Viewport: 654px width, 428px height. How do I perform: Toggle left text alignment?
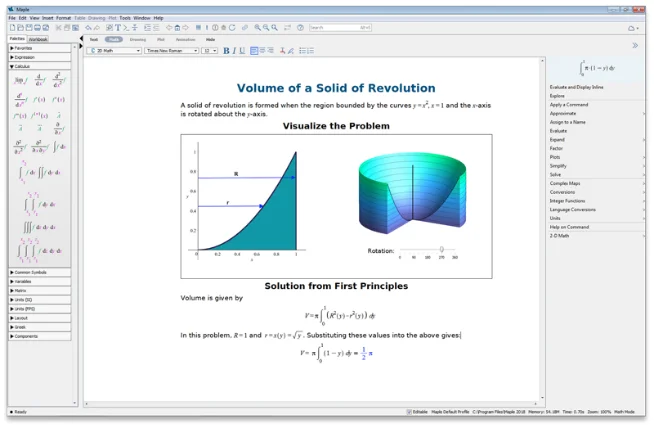tap(254, 50)
